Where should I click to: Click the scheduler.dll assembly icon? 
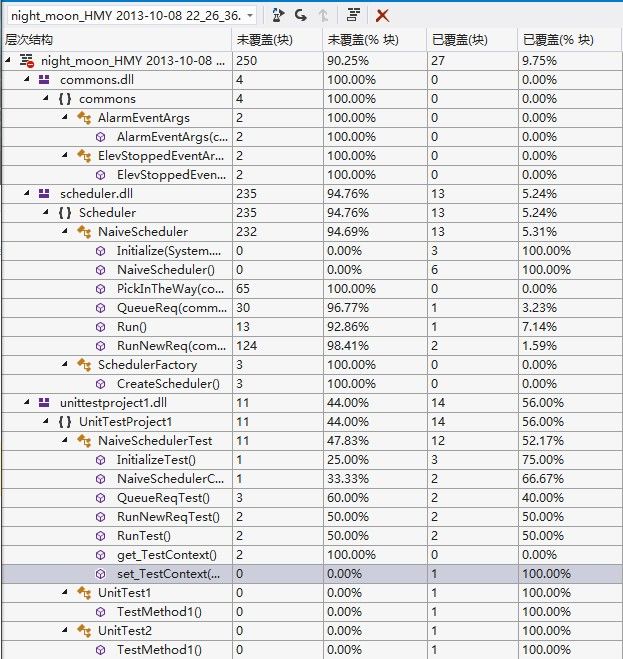tap(44, 193)
